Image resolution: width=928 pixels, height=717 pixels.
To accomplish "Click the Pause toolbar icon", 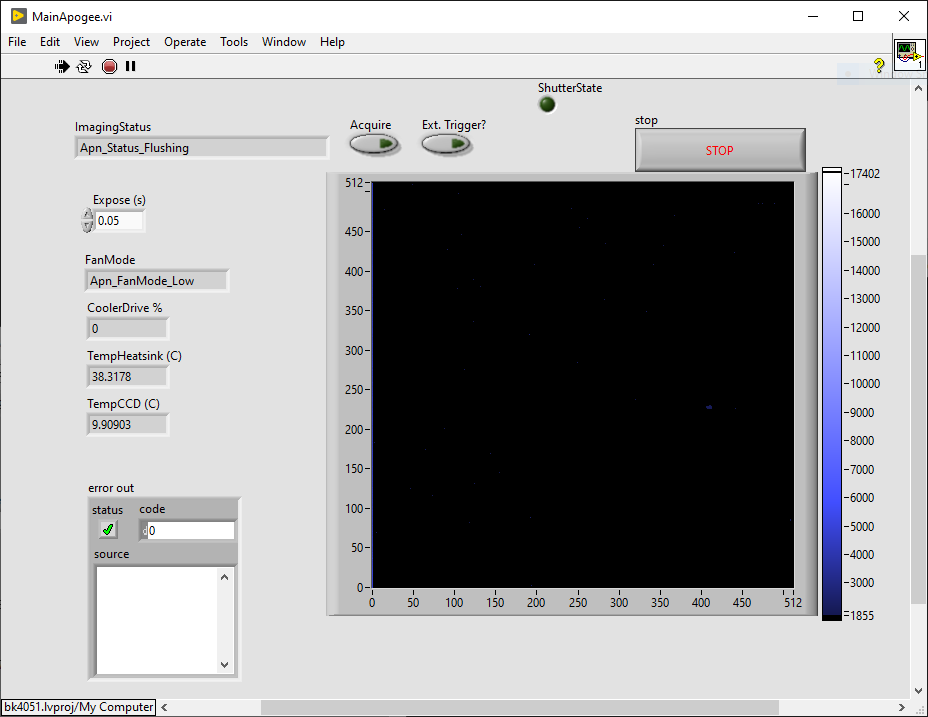I will coord(130,66).
